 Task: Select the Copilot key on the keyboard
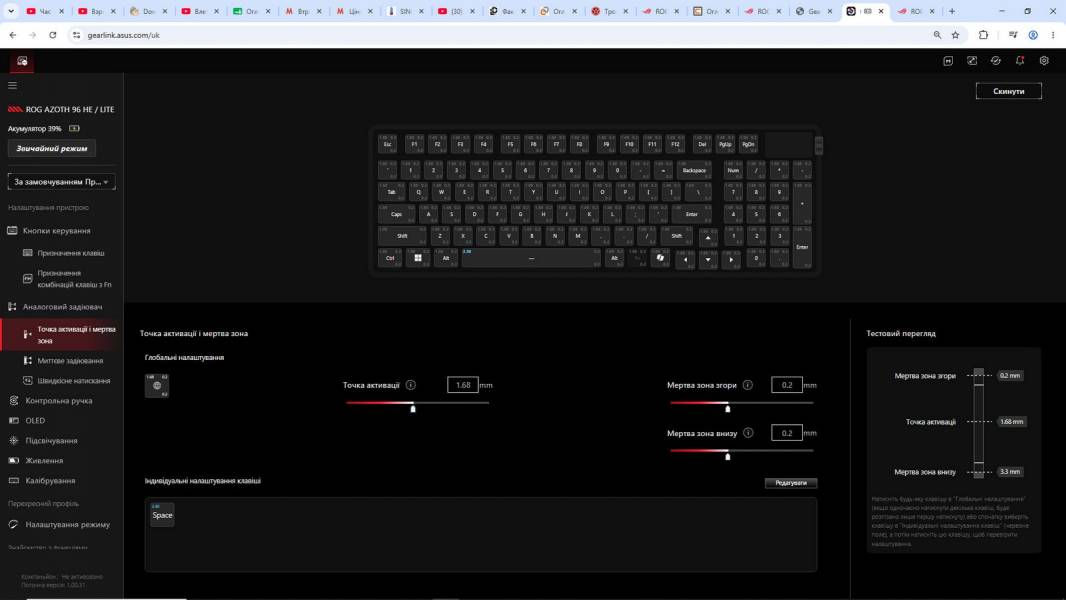pyautogui.click(x=660, y=258)
